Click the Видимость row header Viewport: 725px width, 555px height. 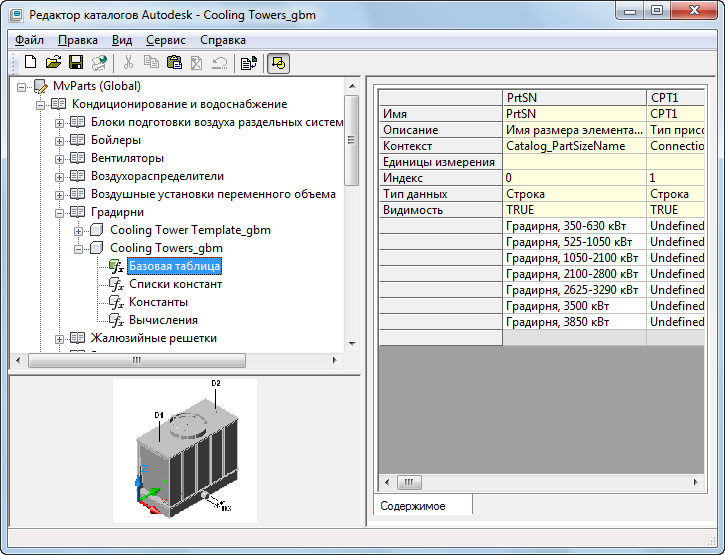pos(441,210)
